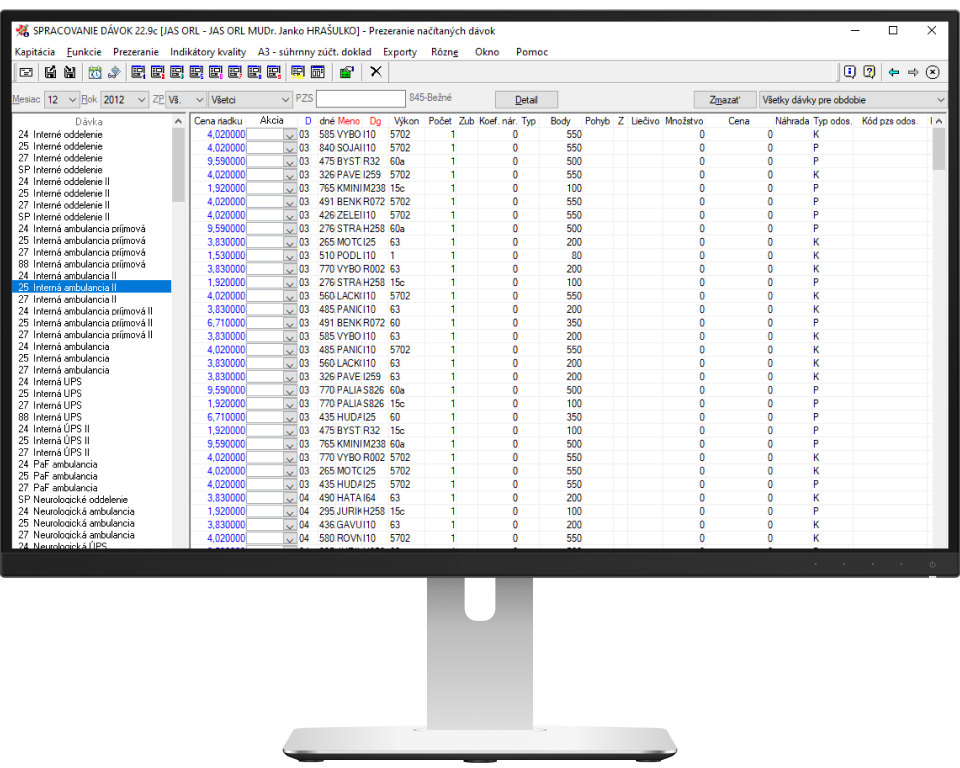The height and width of the screenshot is (768, 960).
Task: Click the card form icon in the toolbar
Action: [26, 72]
